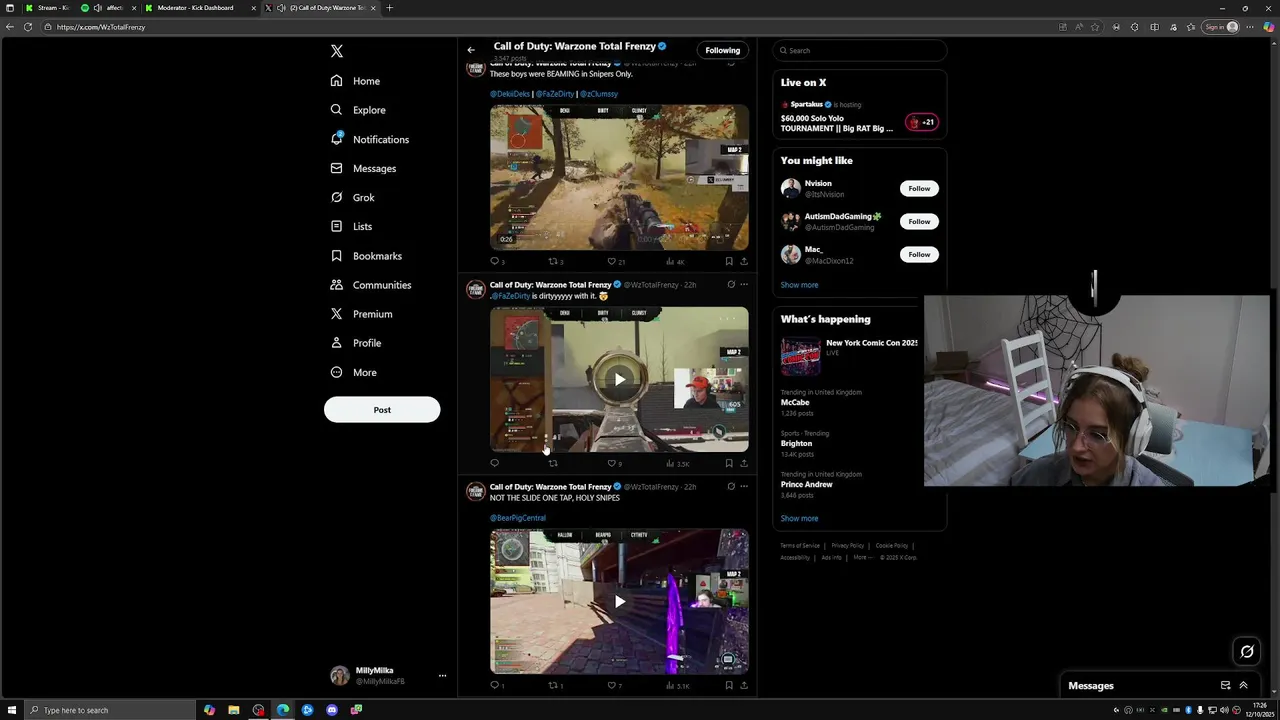Open Grok from the sidebar
Viewport: 1280px width, 720px height.
[352, 197]
